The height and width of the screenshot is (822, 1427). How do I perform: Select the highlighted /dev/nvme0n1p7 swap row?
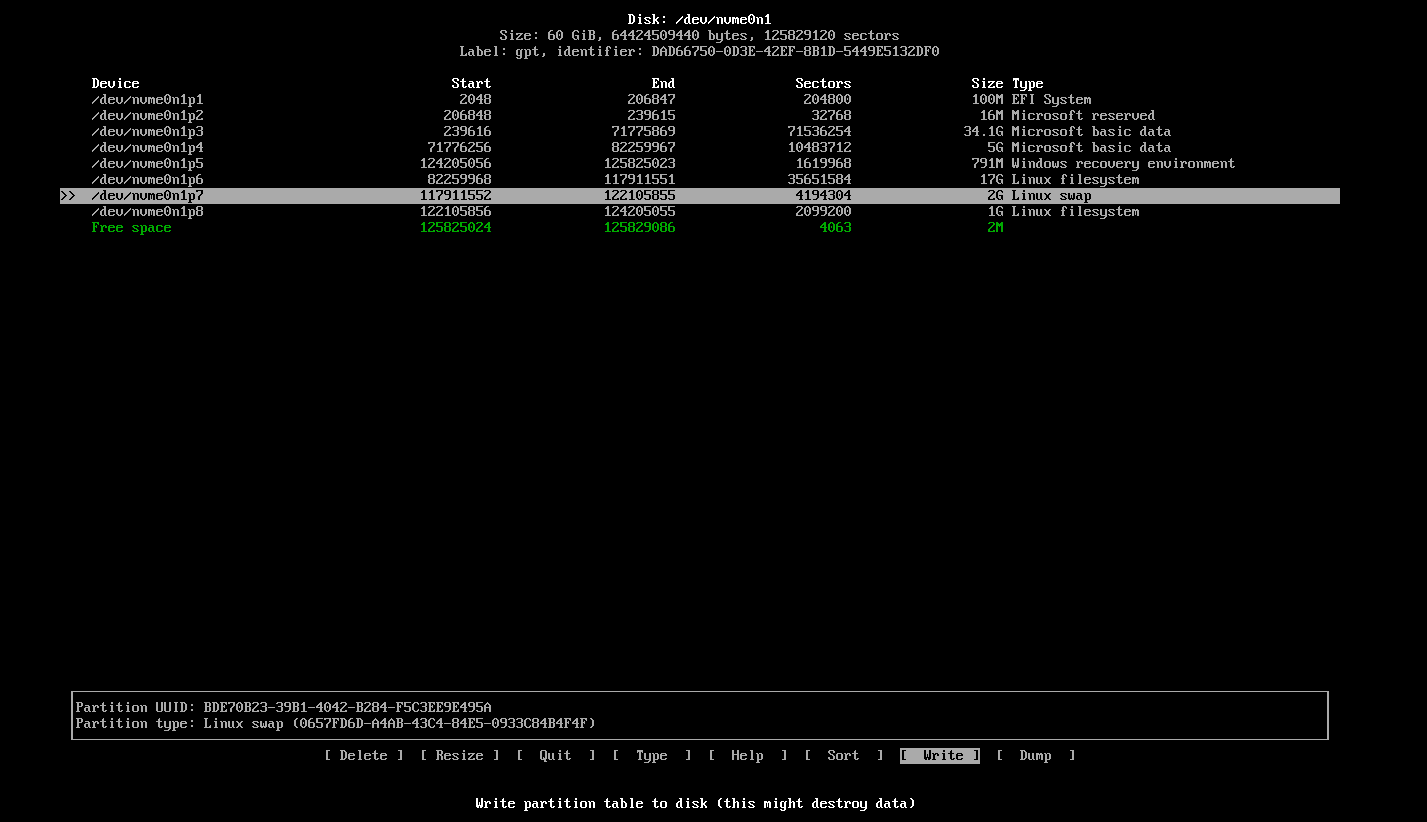700,196
